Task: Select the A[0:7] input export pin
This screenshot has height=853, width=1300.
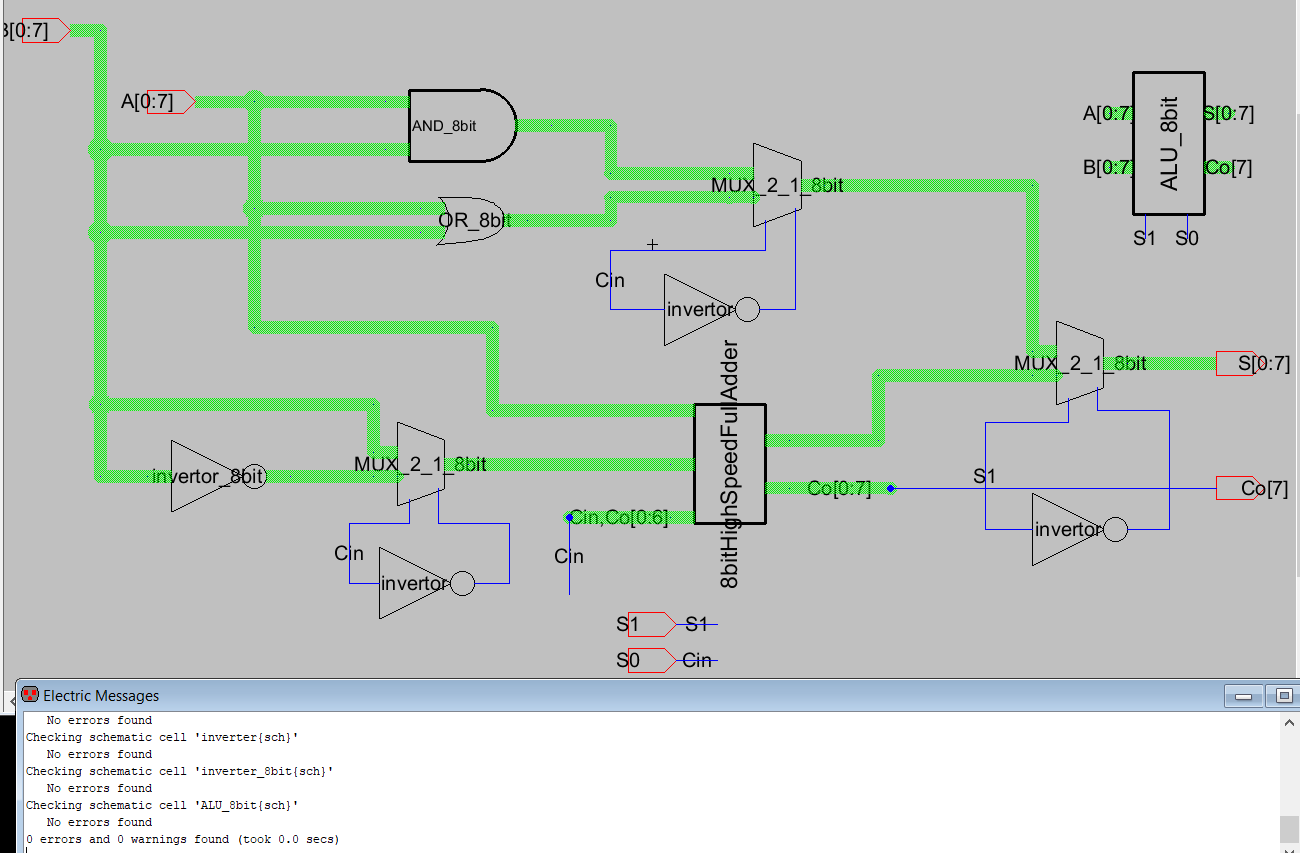Action: coord(170,101)
